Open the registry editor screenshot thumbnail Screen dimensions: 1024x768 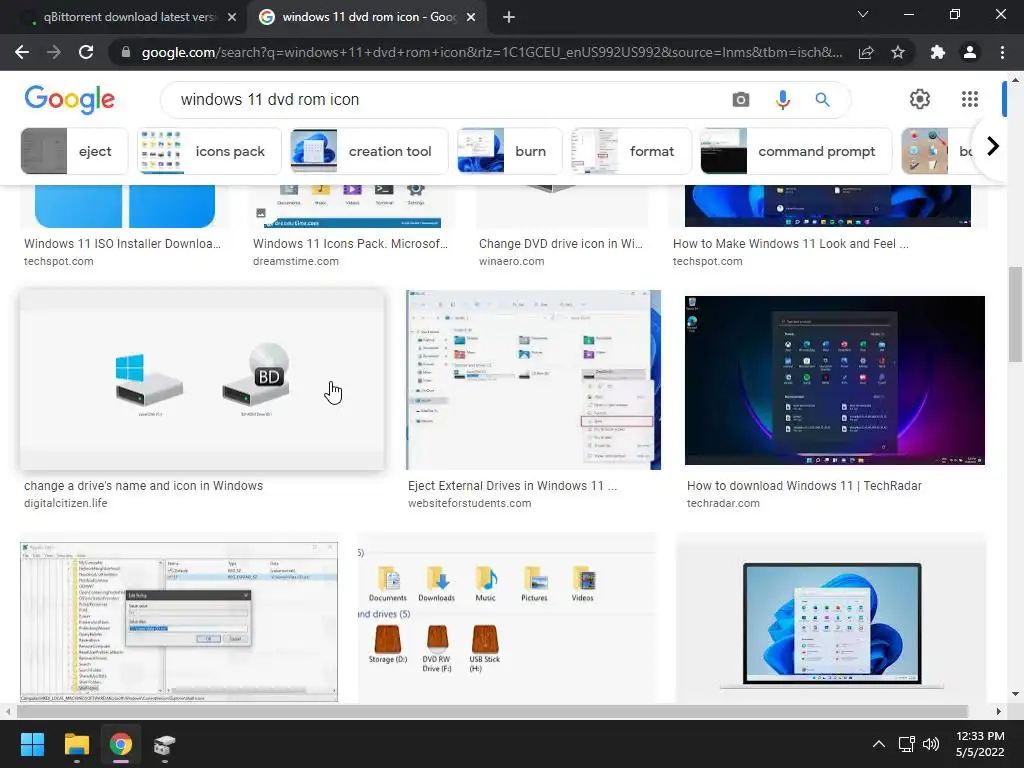[x=179, y=621]
